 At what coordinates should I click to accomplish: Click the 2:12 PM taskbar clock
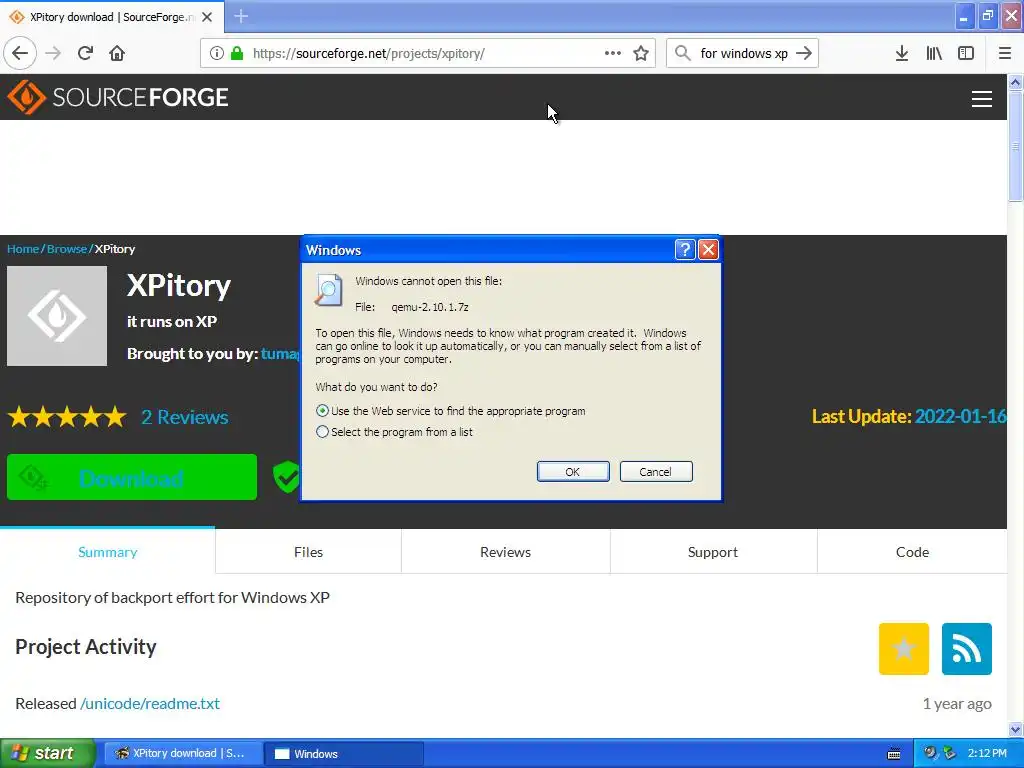point(987,753)
